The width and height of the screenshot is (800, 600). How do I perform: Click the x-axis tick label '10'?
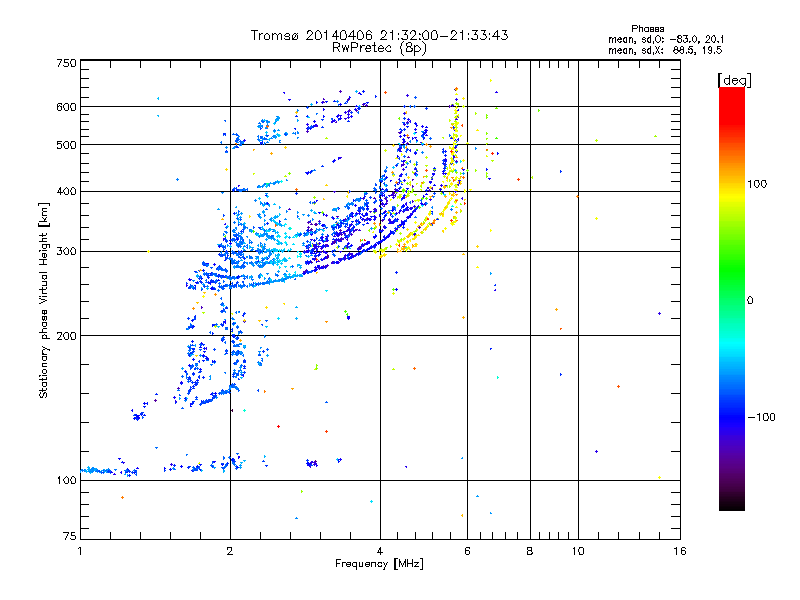pos(578,551)
